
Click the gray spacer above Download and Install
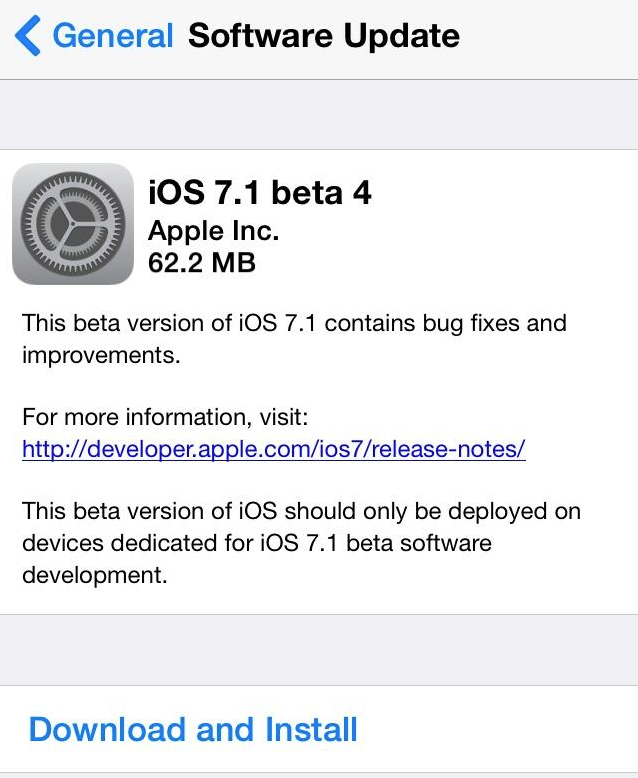(319, 649)
